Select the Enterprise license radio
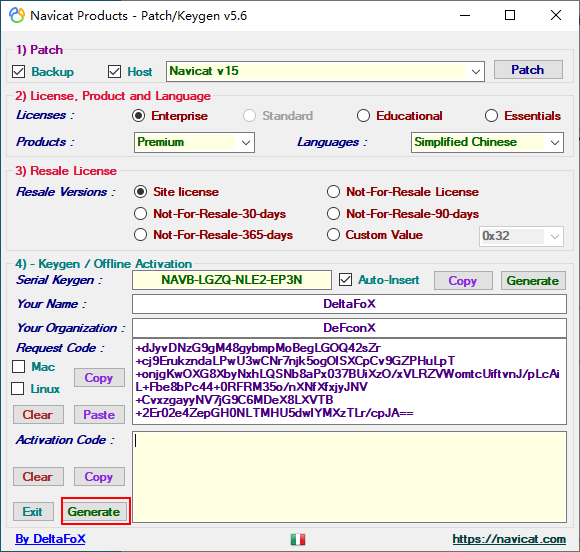Viewport: 580px width, 552px height. (x=138, y=116)
